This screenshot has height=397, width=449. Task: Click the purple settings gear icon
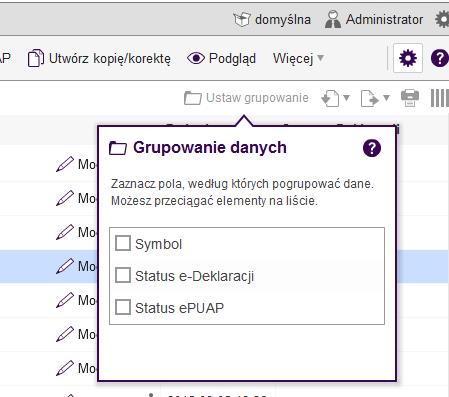tap(408, 58)
